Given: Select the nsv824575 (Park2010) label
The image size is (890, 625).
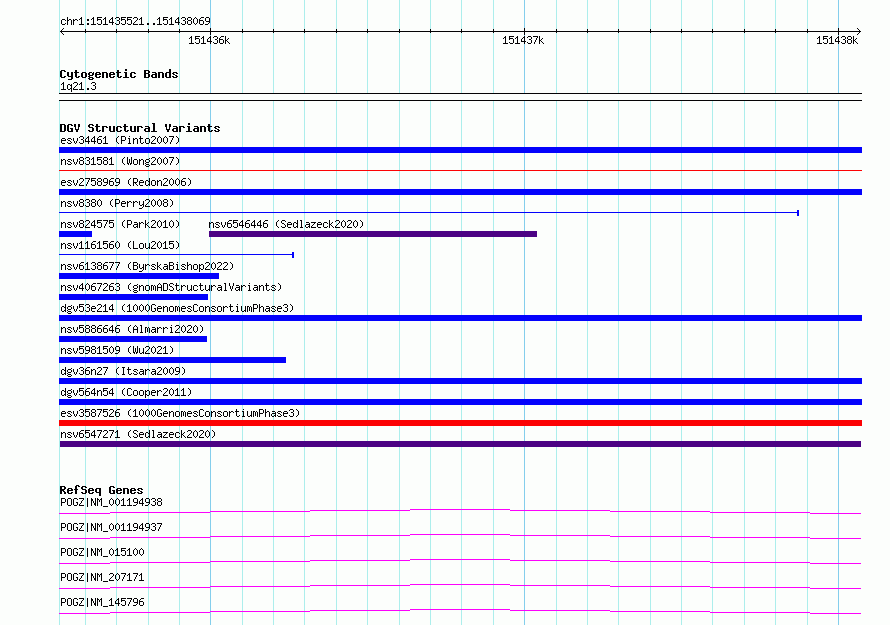Looking at the screenshot, I should (120, 224).
